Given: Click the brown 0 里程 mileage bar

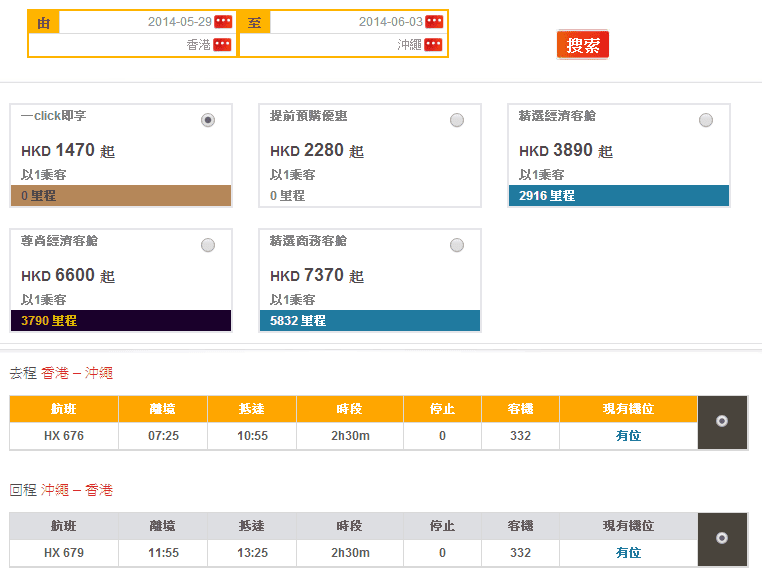Looking at the screenshot, I should tap(121, 196).
